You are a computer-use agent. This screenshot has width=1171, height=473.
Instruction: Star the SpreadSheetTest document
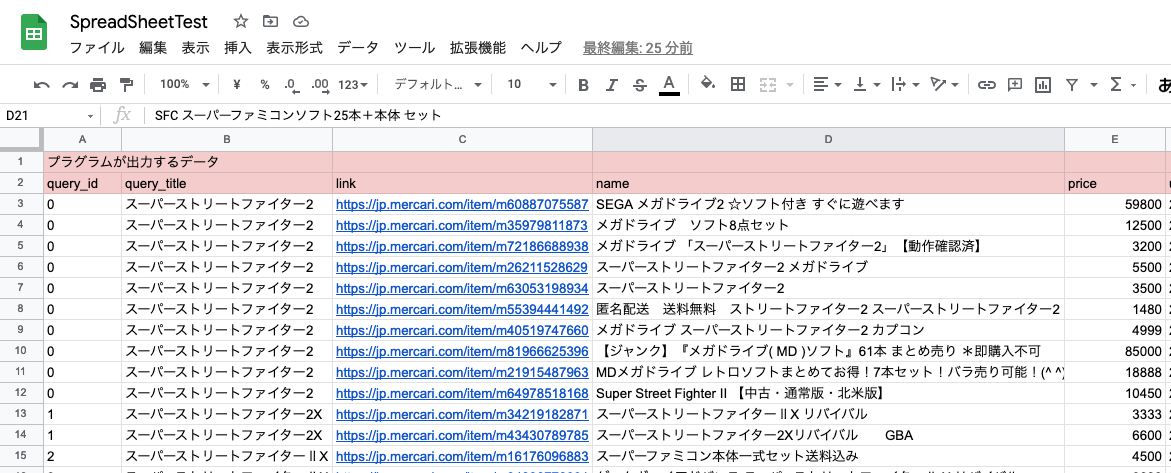pos(240,22)
